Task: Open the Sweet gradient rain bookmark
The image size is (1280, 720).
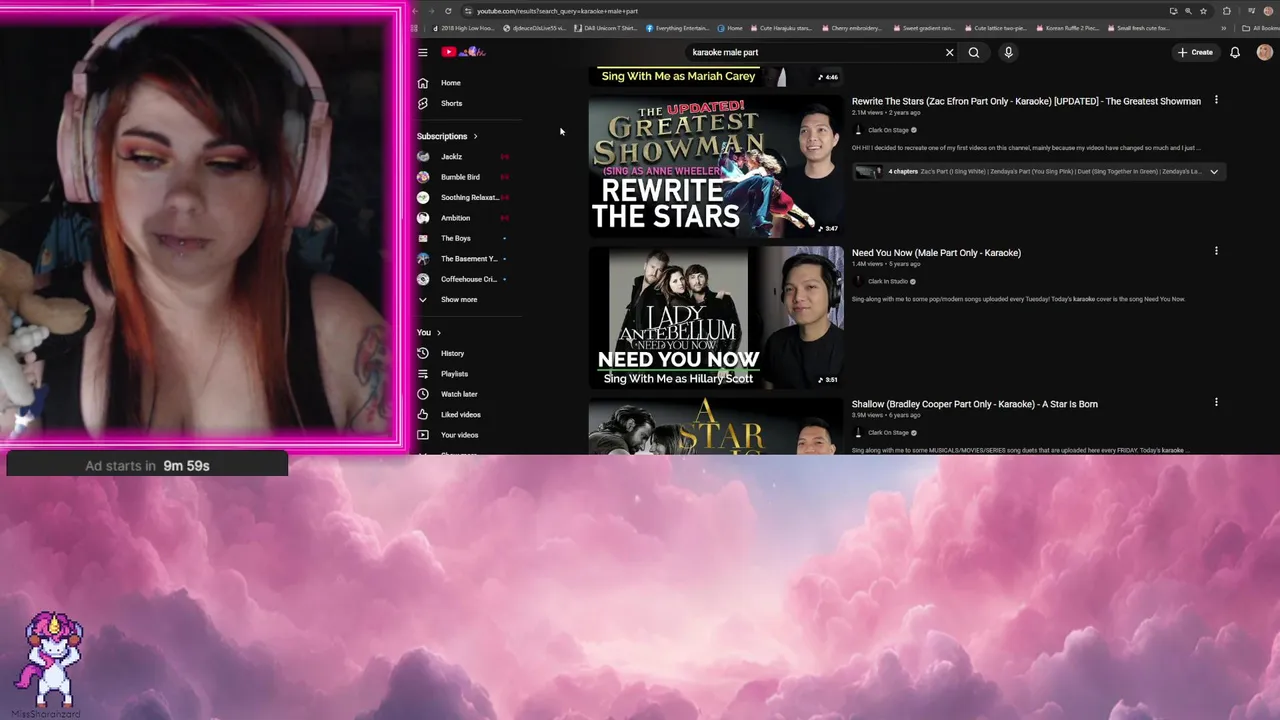Action: (924, 28)
